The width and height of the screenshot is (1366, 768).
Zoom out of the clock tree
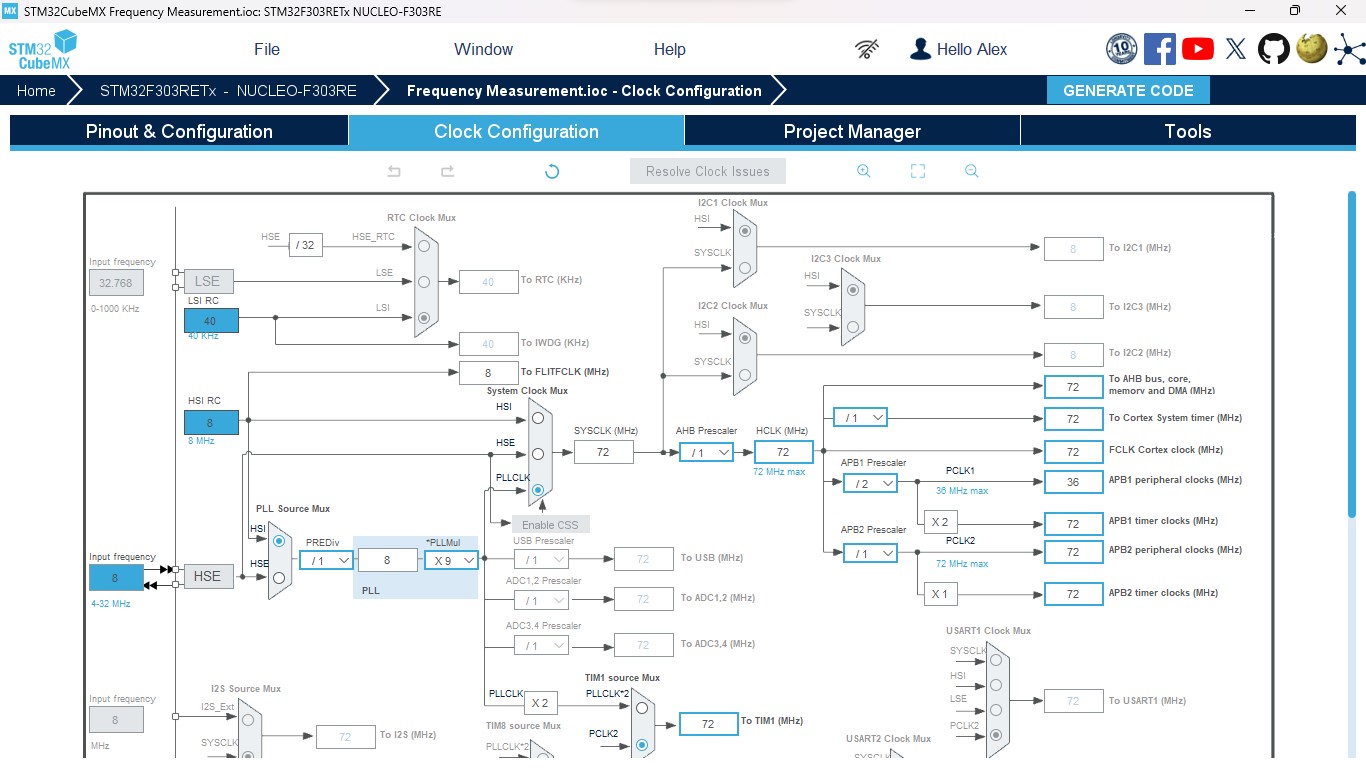click(x=972, y=171)
